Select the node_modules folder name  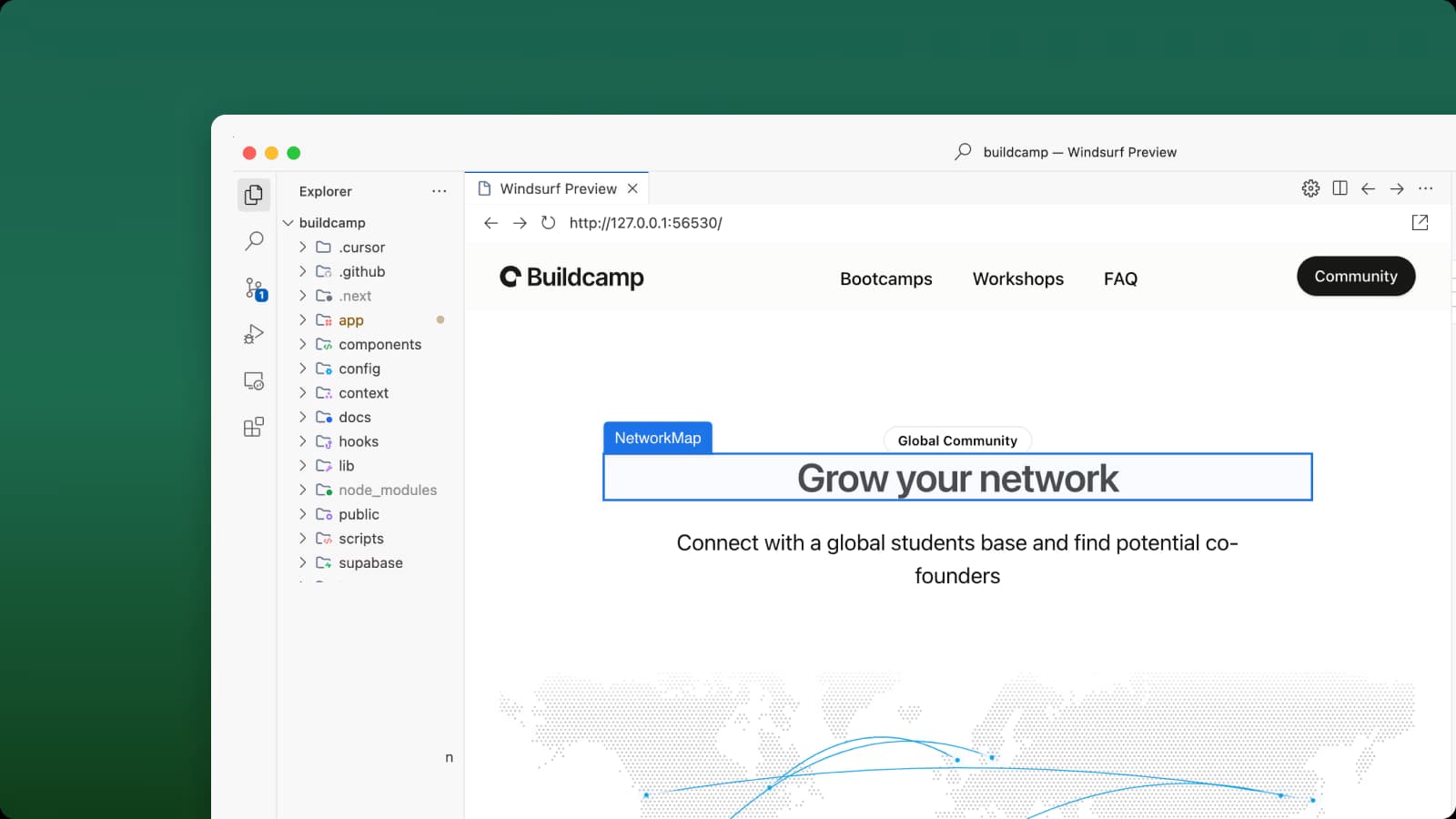pyautogui.click(x=388, y=490)
